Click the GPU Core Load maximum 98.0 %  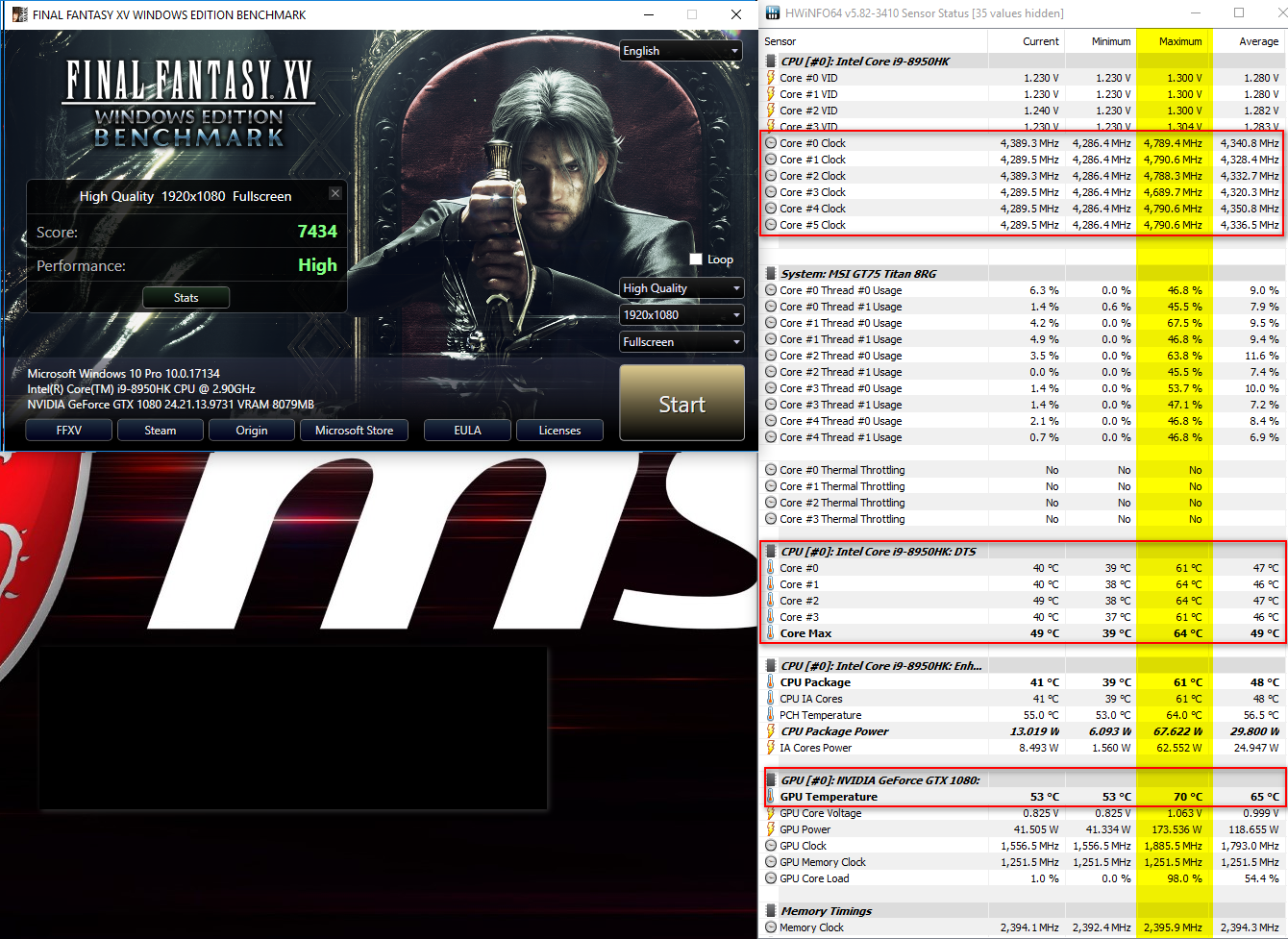[1184, 878]
